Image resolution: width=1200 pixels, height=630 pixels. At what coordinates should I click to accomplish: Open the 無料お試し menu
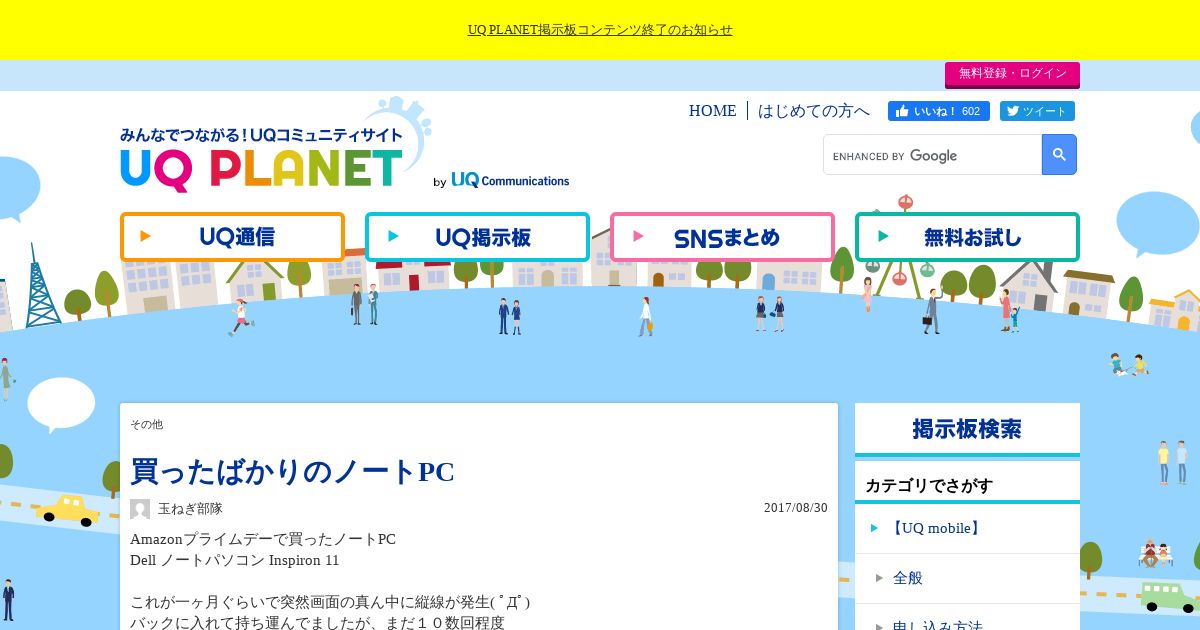[x=967, y=237]
